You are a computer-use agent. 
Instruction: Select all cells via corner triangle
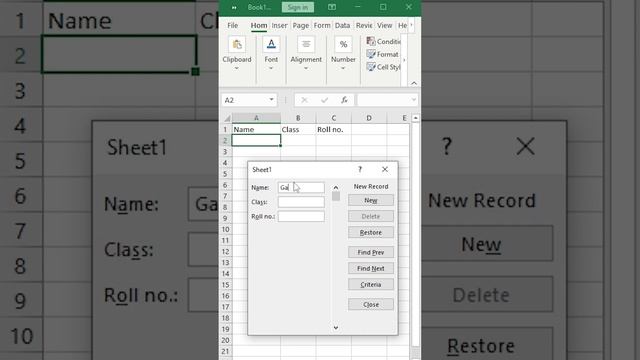[227, 118]
